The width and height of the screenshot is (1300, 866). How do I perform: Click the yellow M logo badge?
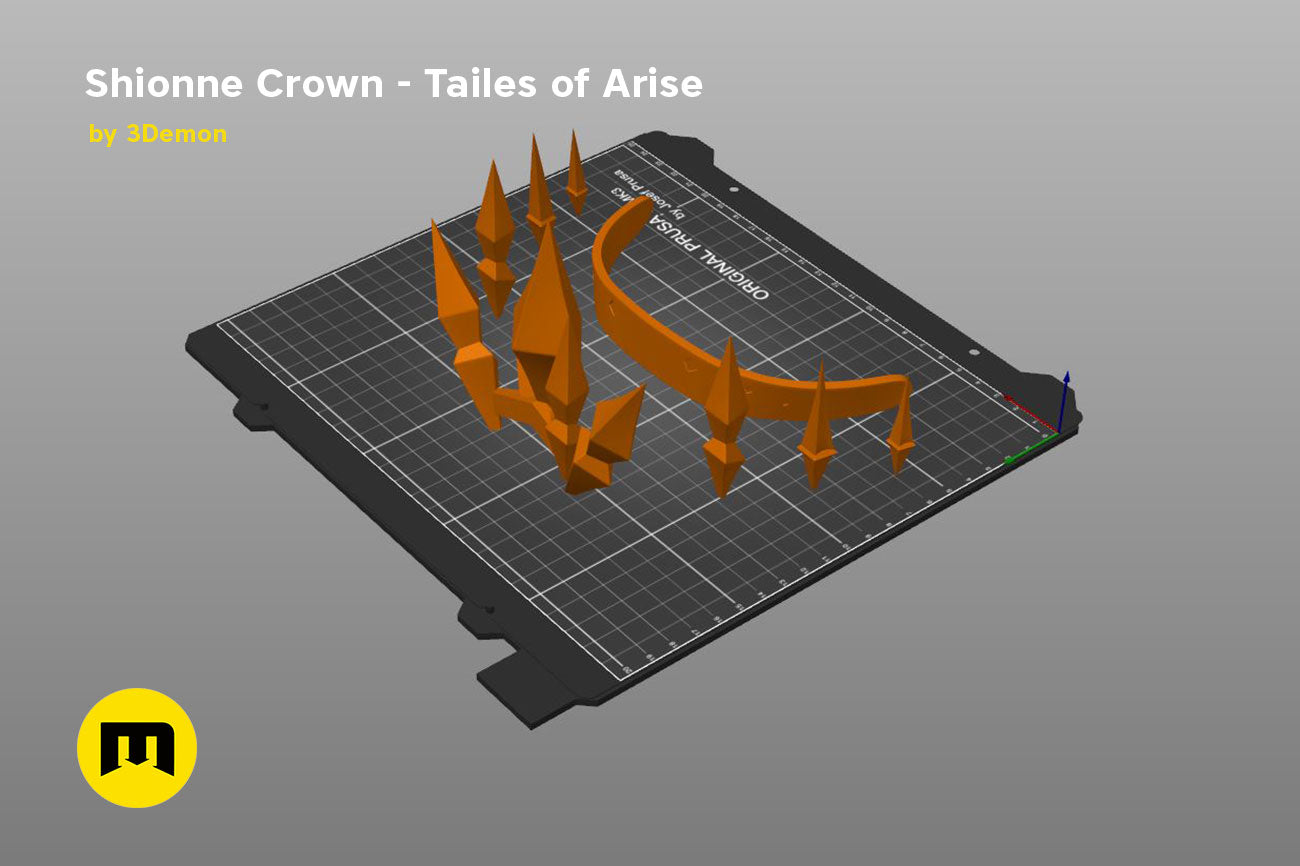(137, 747)
